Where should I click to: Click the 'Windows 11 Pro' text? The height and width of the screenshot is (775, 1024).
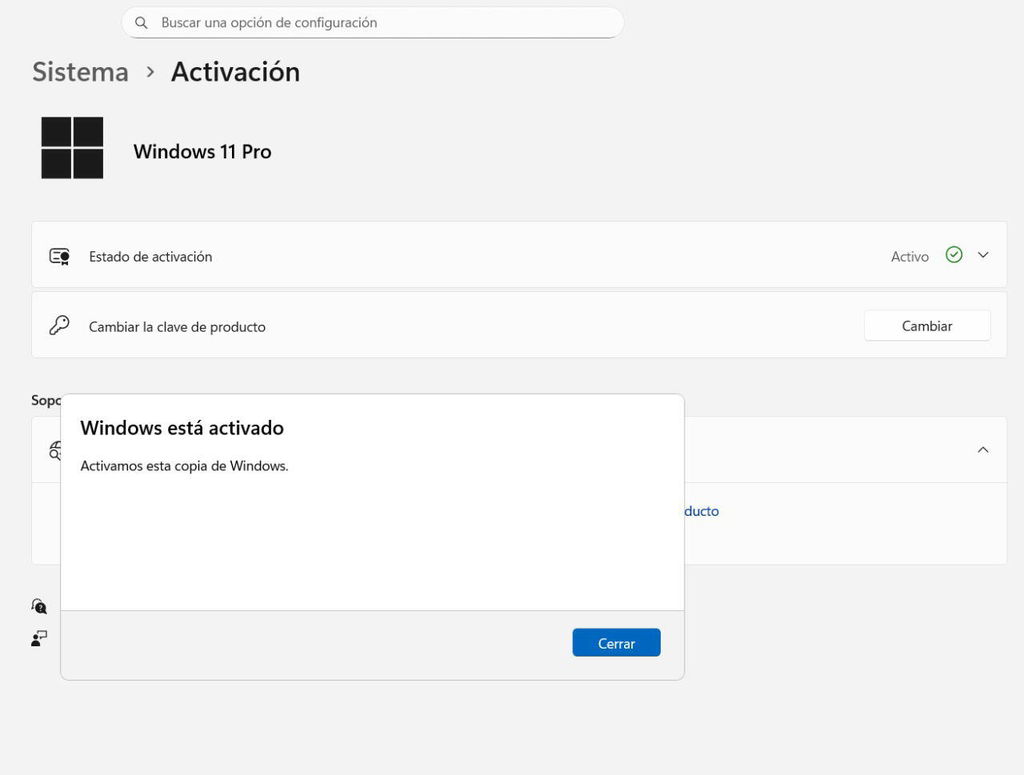point(202,151)
